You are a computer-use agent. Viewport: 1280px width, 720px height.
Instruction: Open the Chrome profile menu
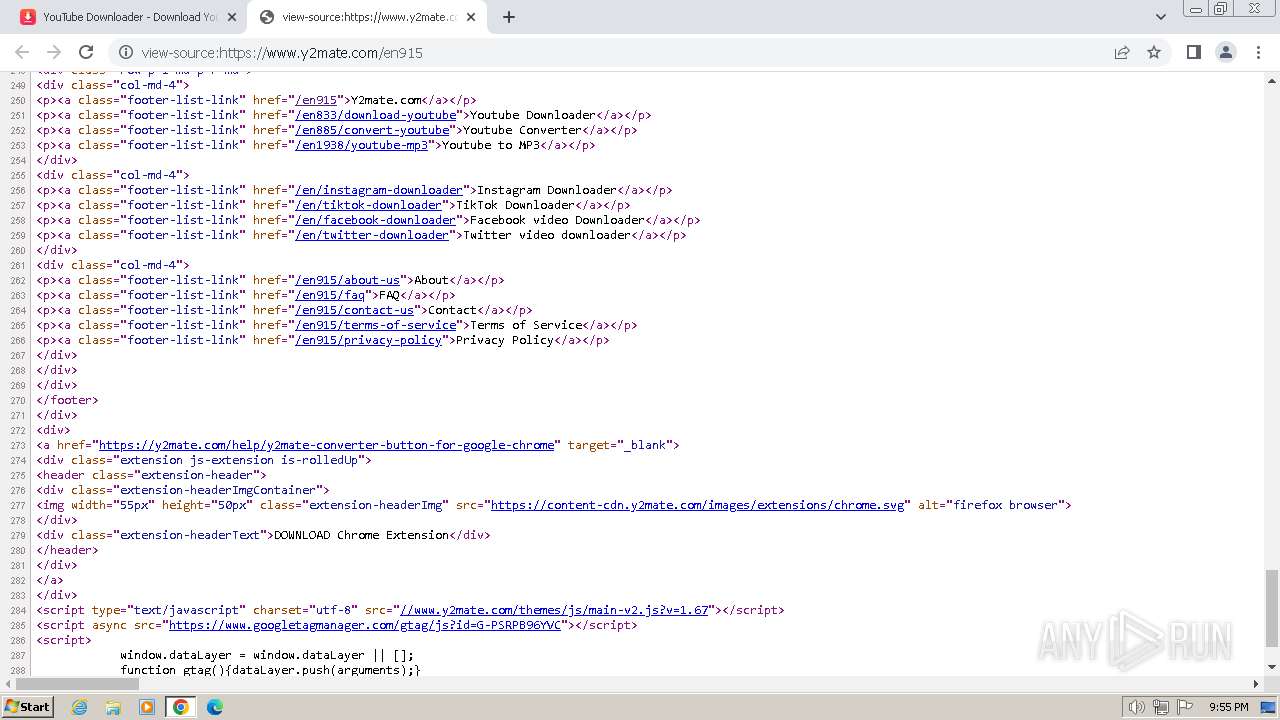click(1226, 52)
